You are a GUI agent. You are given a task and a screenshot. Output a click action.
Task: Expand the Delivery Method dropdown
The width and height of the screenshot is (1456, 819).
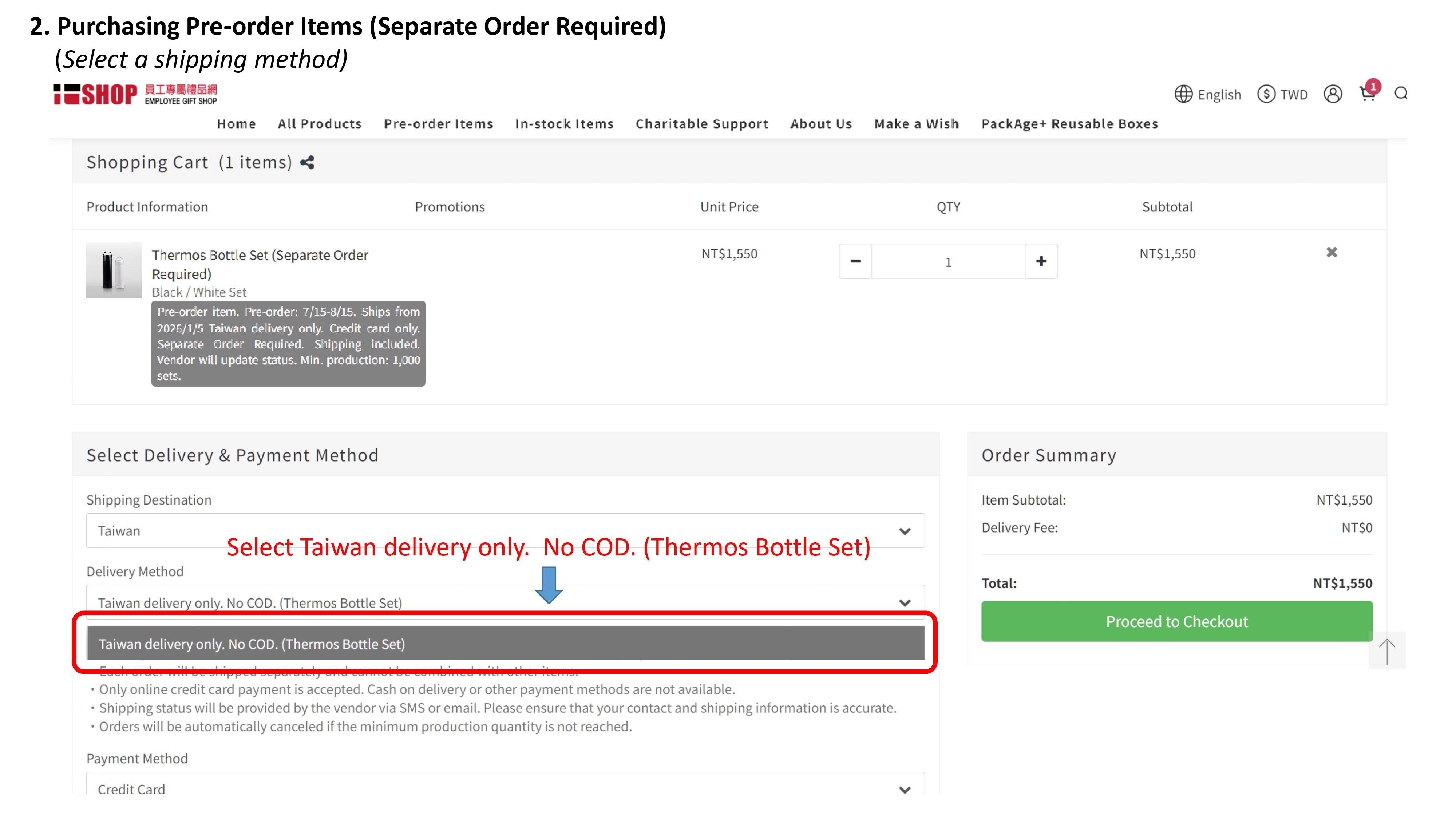[x=505, y=602]
